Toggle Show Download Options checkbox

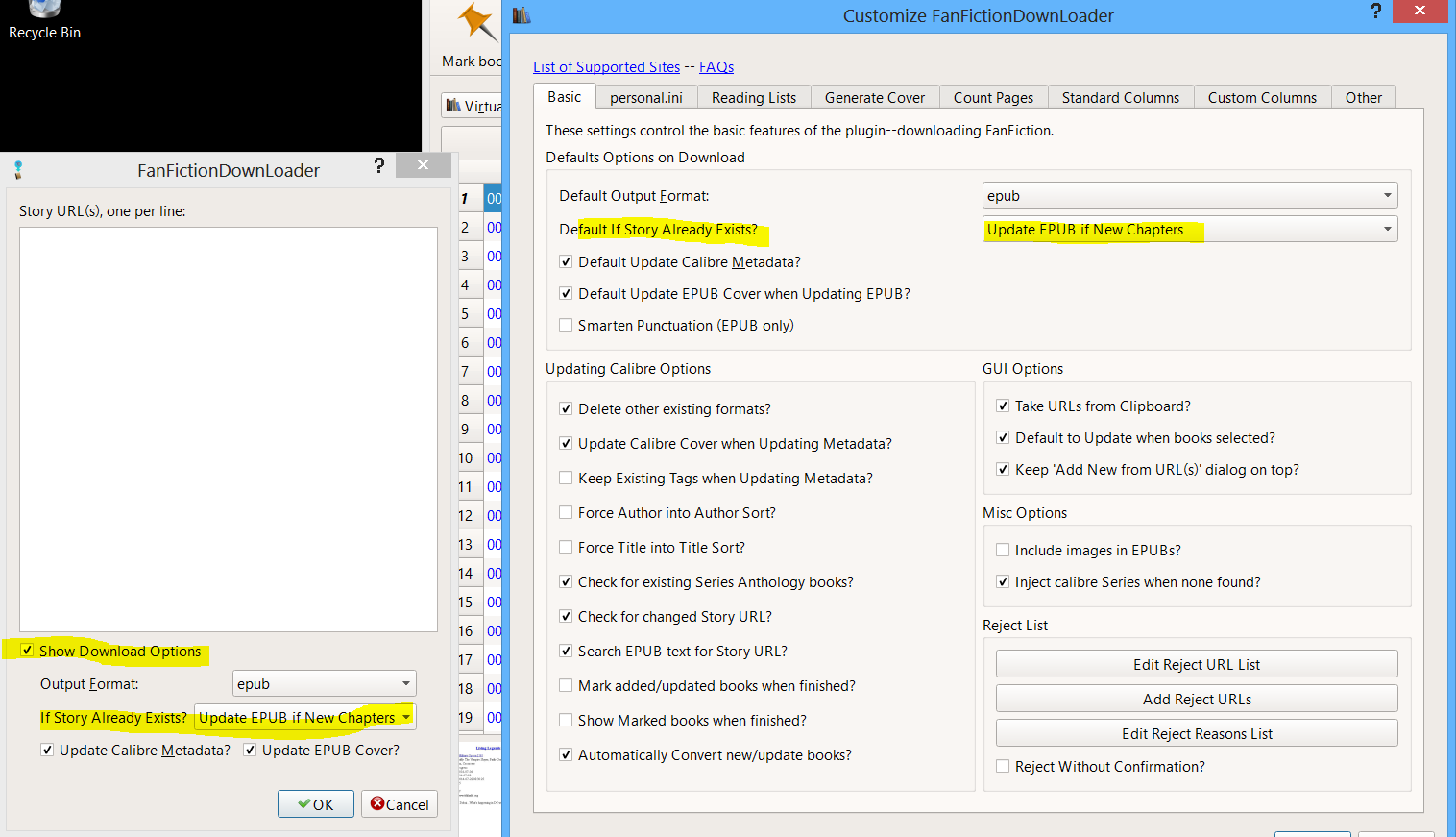point(27,651)
